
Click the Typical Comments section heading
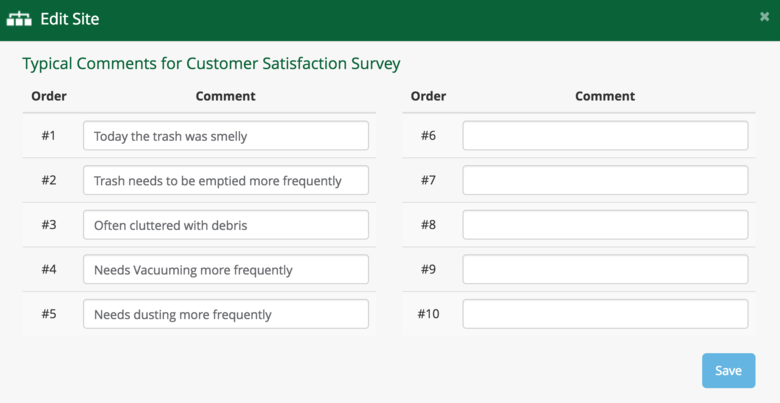211,64
